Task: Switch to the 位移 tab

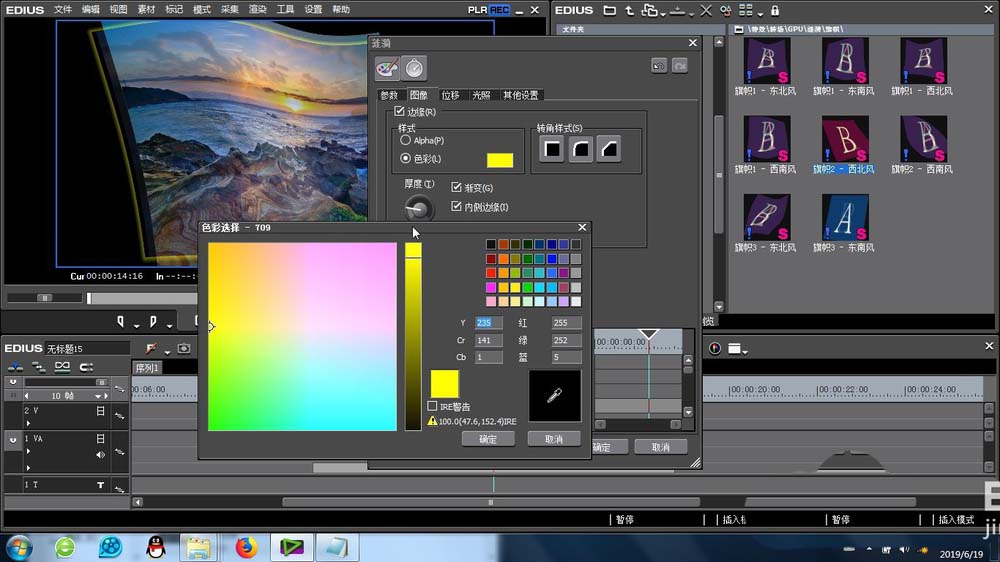Action: [x=450, y=95]
